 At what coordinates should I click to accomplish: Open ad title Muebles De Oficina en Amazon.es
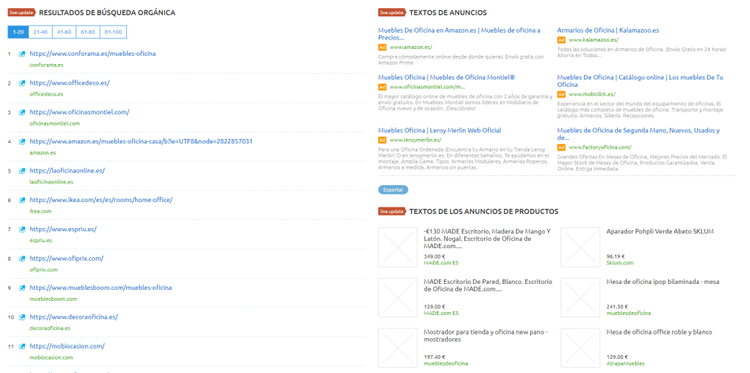pos(459,33)
